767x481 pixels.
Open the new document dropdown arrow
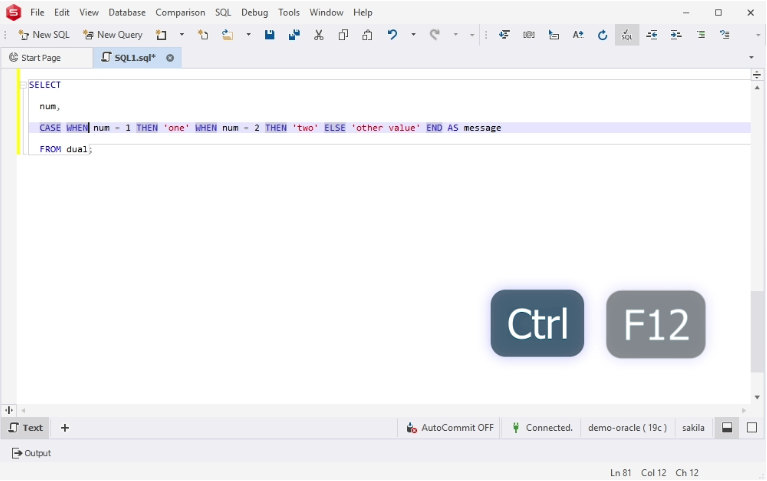(182, 35)
